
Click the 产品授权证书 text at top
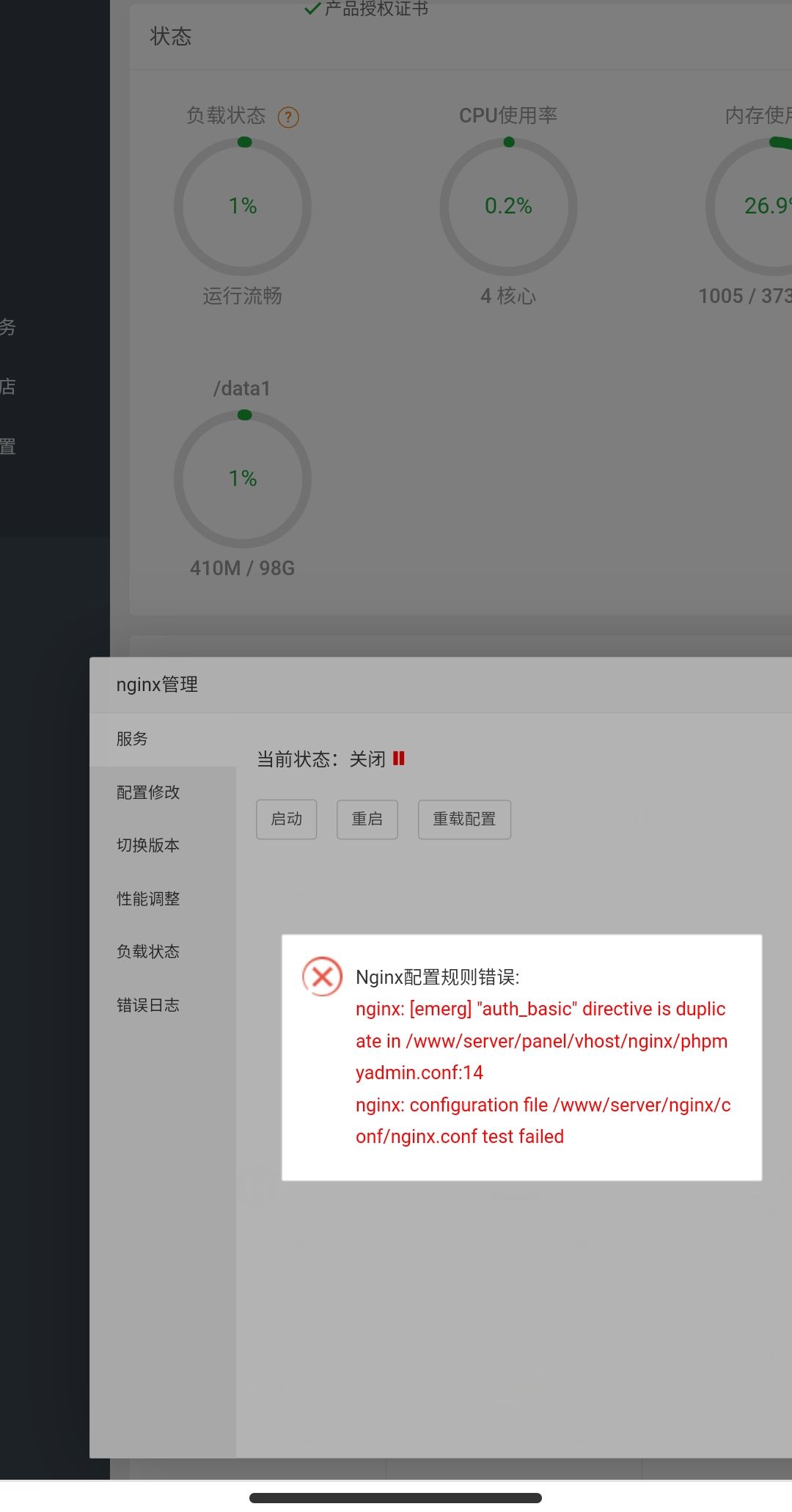377,9
